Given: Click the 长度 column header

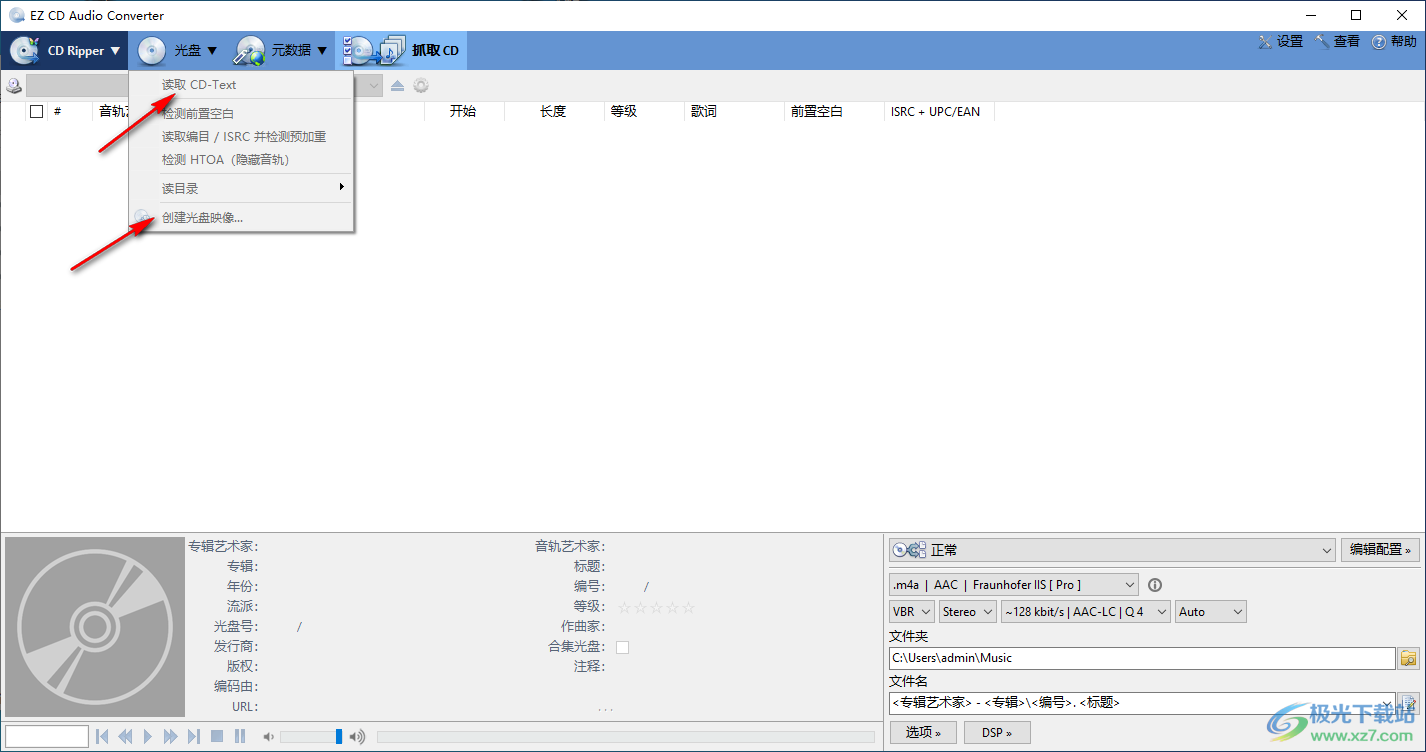Looking at the screenshot, I should 553,112.
